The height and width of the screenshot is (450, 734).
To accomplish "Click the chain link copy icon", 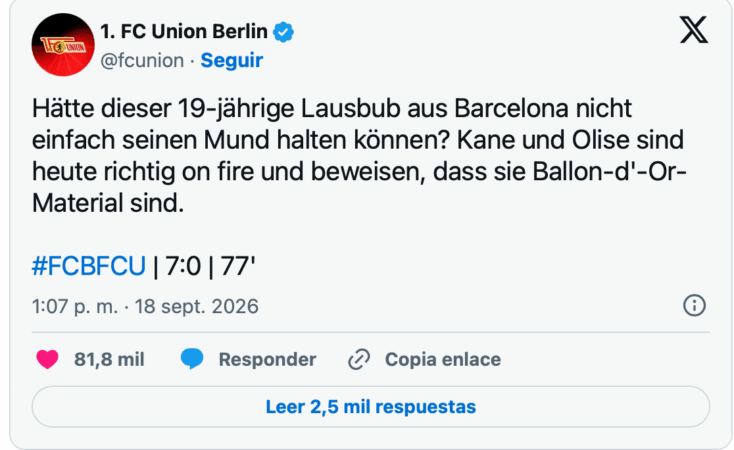I will [359, 360].
